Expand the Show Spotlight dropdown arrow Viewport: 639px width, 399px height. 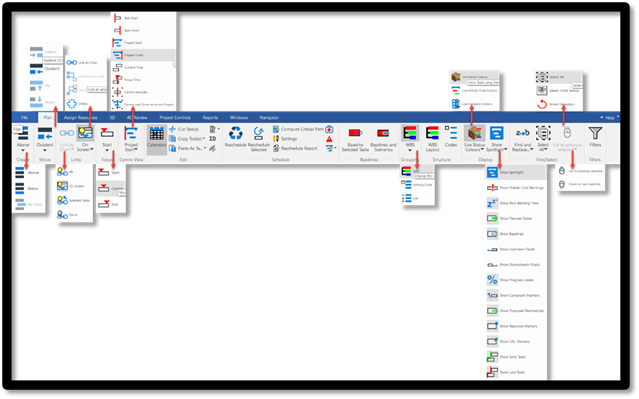pyautogui.click(x=505, y=150)
